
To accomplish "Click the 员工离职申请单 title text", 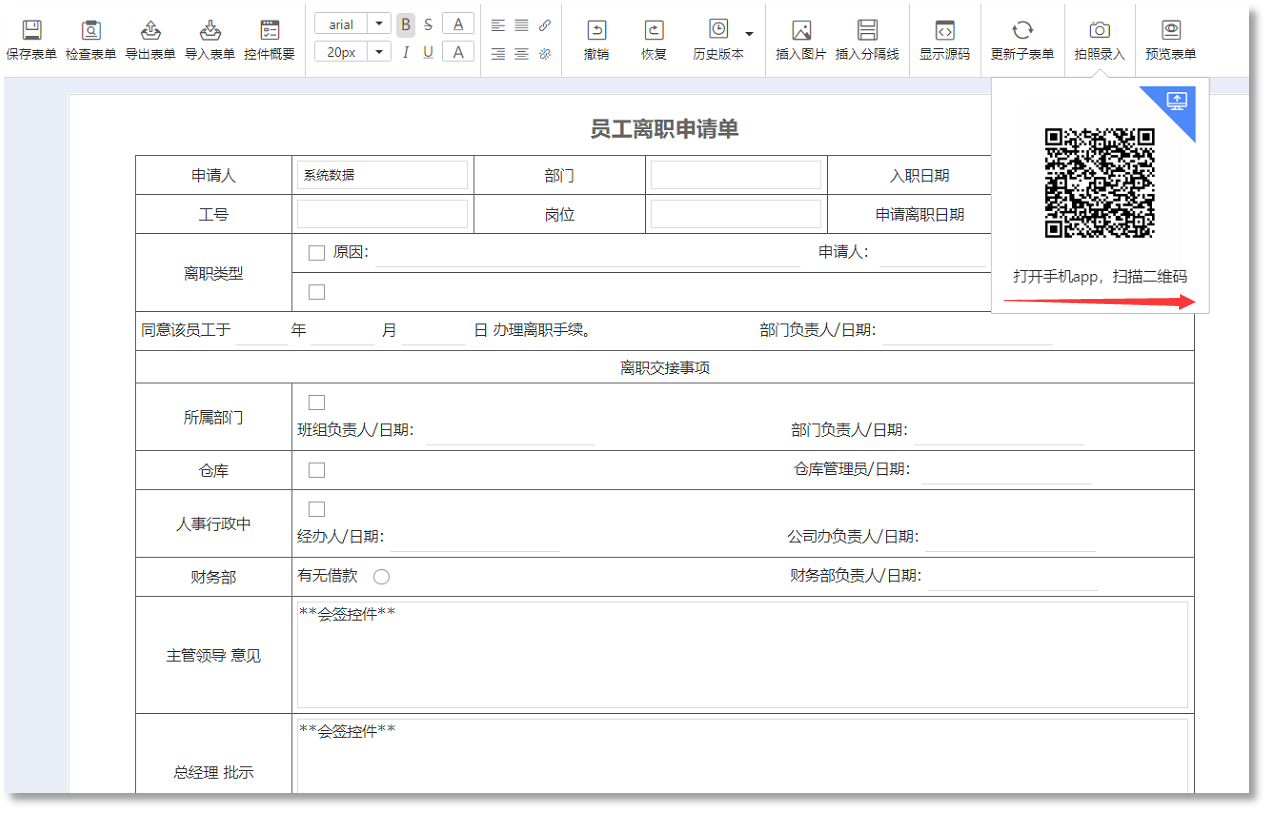I will click(x=664, y=129).
